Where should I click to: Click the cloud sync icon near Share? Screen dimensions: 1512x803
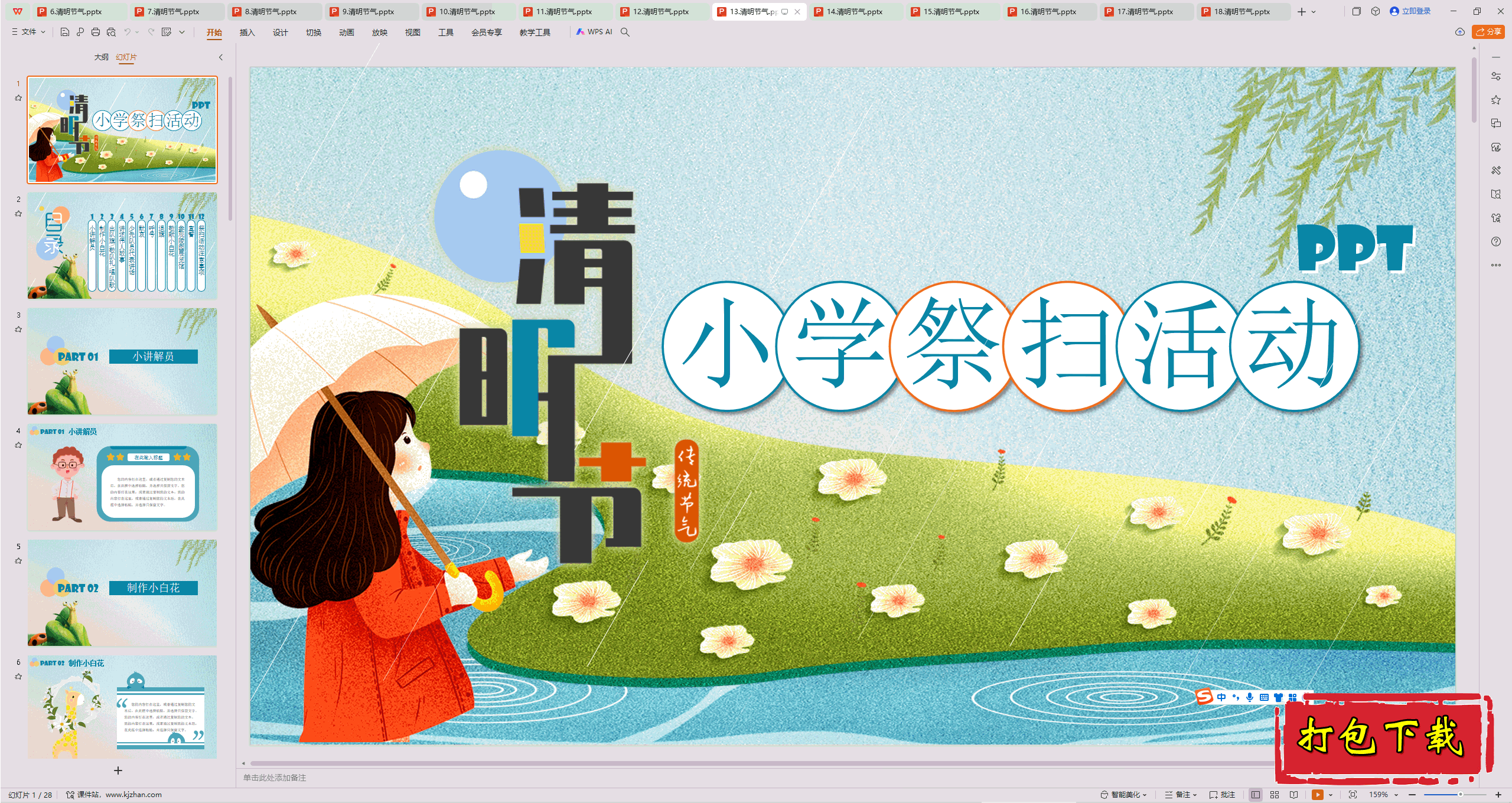pyautogui.click(x=1460, y=32)
